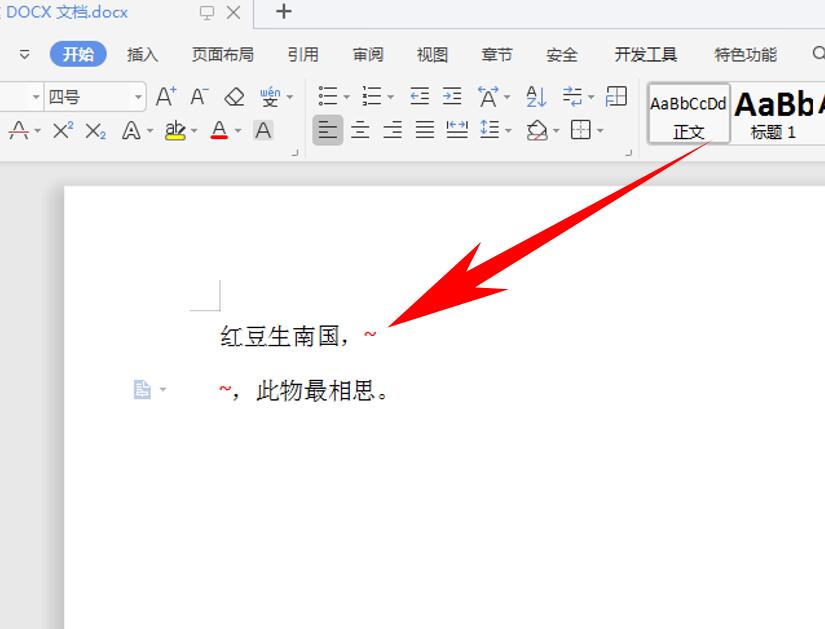Open the 插入 tab

click(143, 54)
